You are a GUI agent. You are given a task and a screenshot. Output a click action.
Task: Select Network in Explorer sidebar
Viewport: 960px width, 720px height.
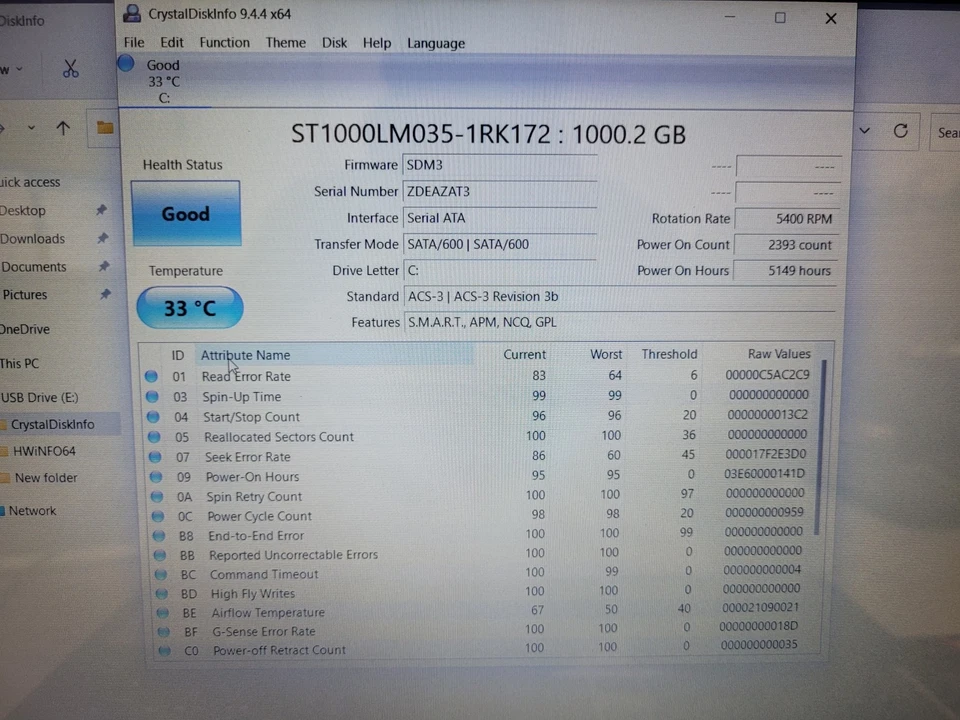pyautogui.click(x=32, y=511)
